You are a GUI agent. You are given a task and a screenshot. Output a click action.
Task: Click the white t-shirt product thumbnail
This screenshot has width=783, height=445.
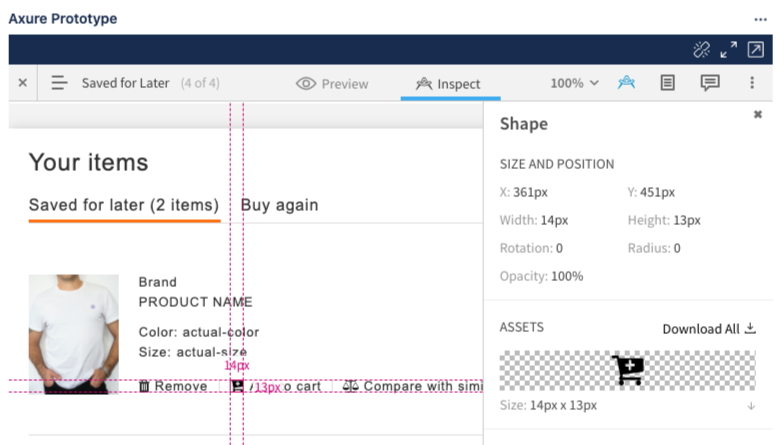click(x=74, y=334)
